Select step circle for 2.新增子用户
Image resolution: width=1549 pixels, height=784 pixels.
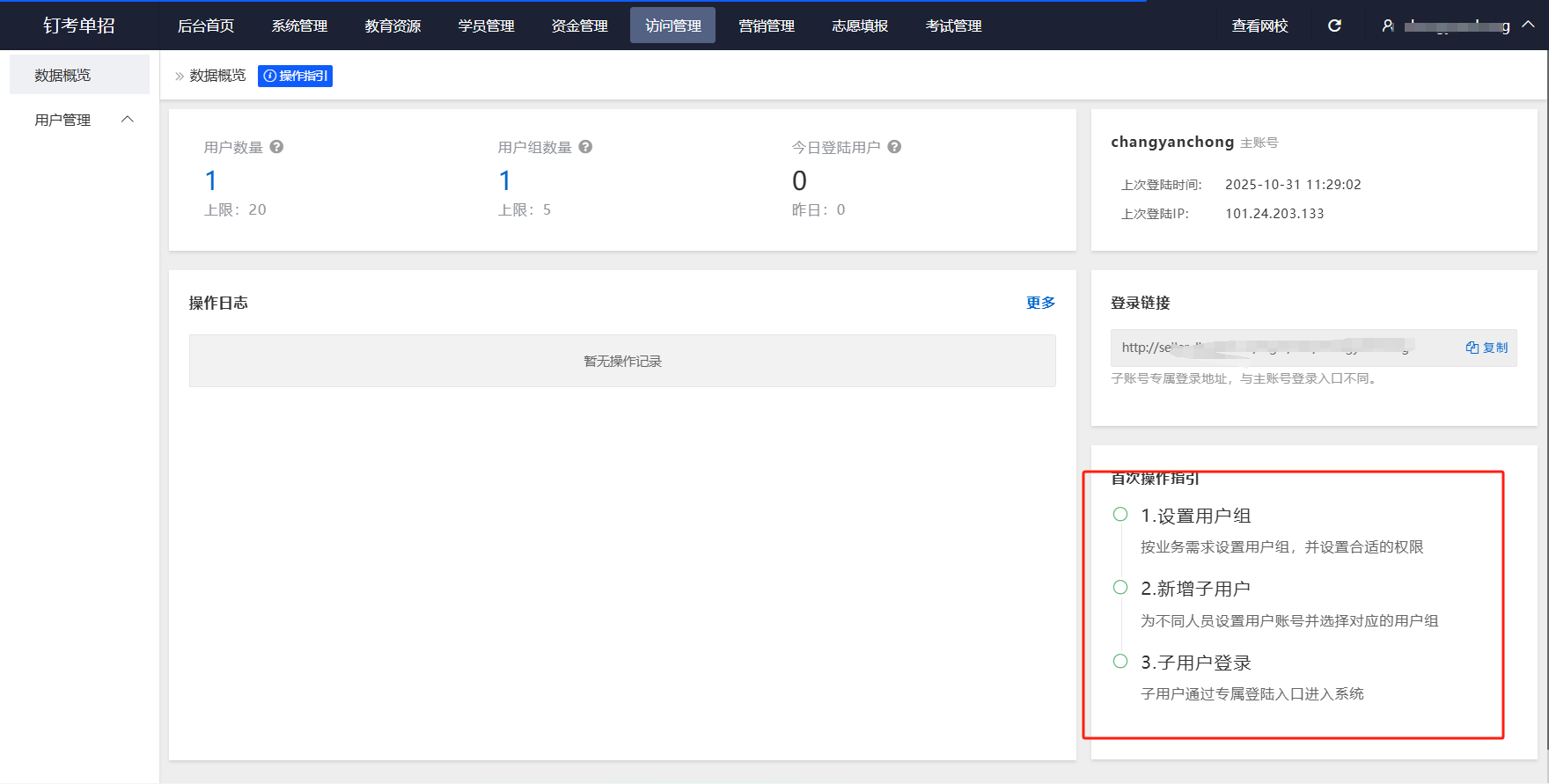coord(1120,588)
